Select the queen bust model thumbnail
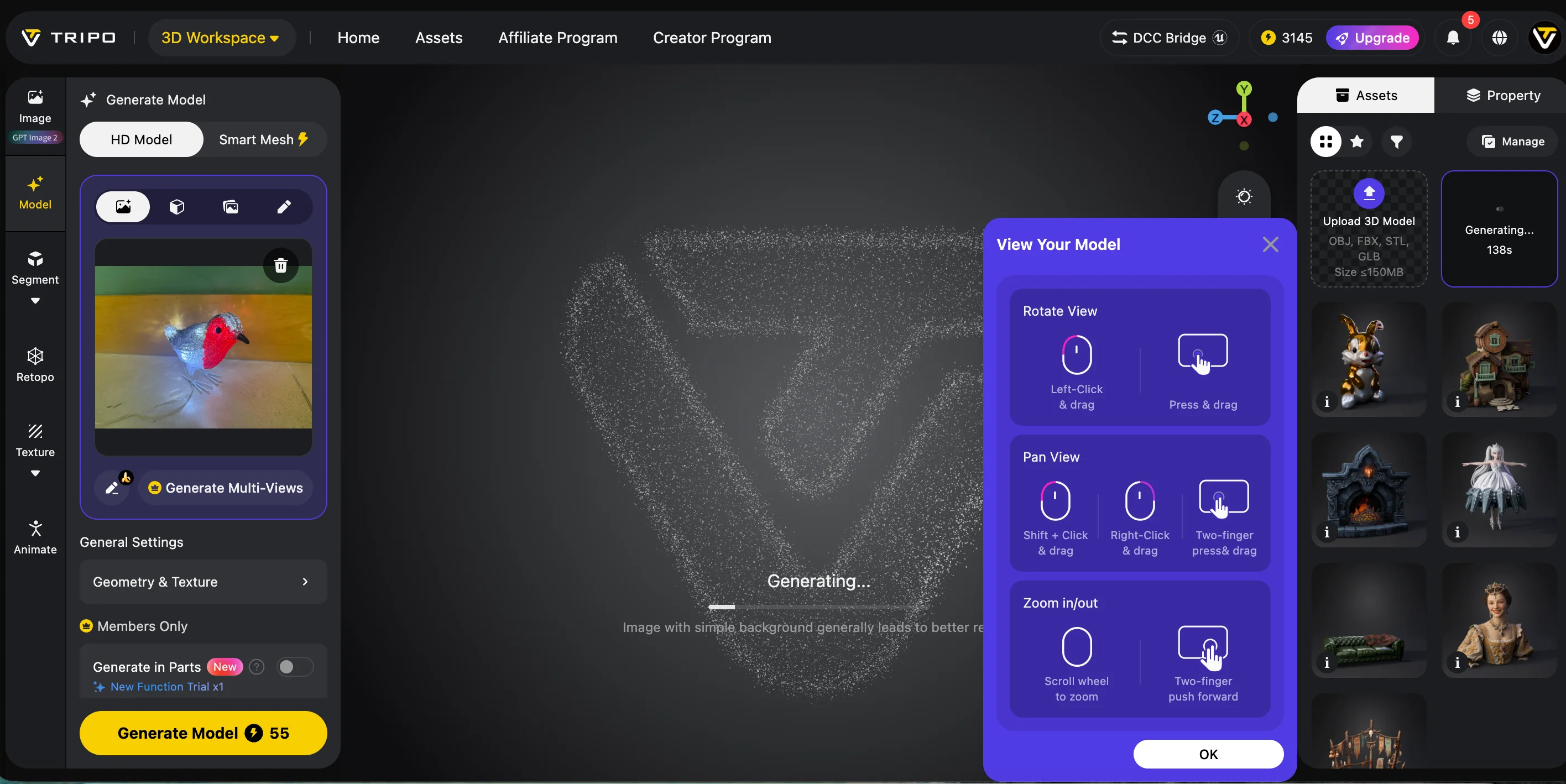The image size is (1566, 784). coord(1499,620)
